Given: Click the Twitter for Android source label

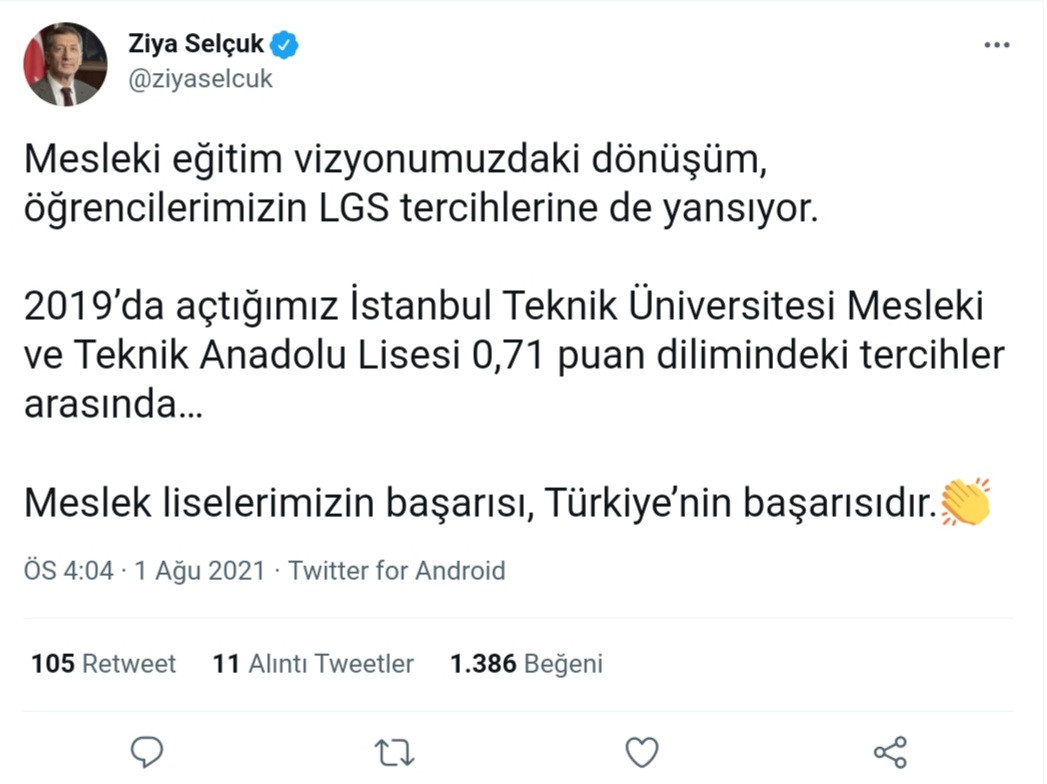Looking at the screenshot, I should coord(395,571).
